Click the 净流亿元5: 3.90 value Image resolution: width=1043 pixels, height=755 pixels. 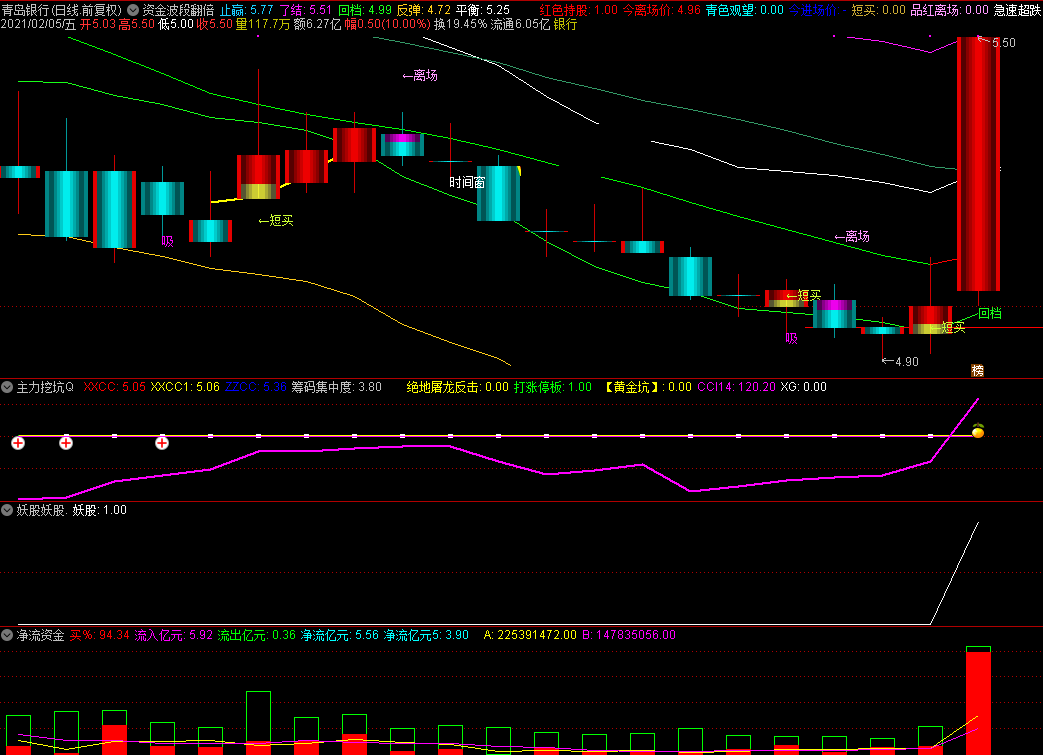pos(426,635)
